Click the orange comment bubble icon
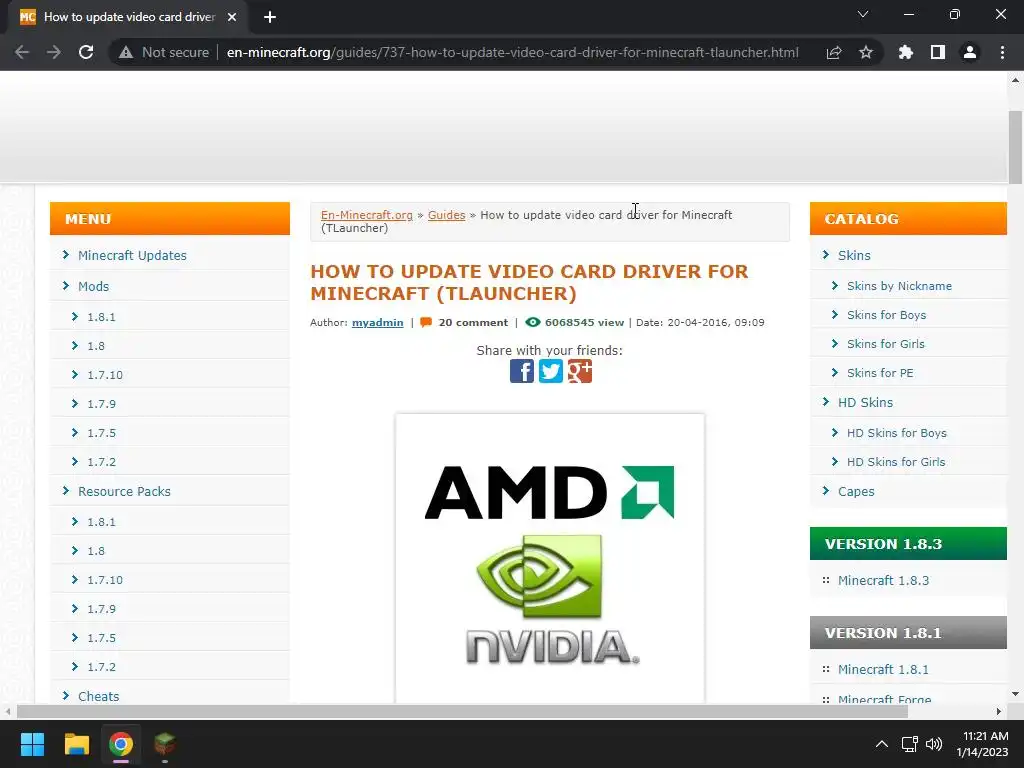The height and width of the screenshot is (768, 1024). [426, 322]
